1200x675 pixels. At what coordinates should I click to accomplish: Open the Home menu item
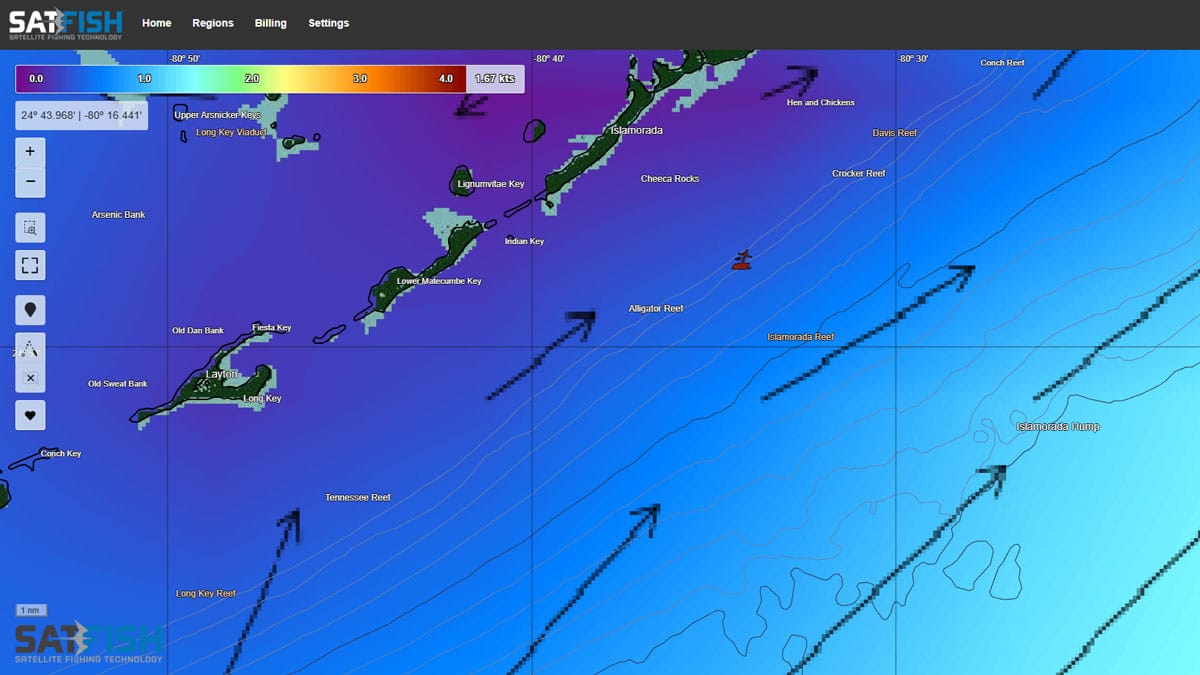tap(157, 23)
